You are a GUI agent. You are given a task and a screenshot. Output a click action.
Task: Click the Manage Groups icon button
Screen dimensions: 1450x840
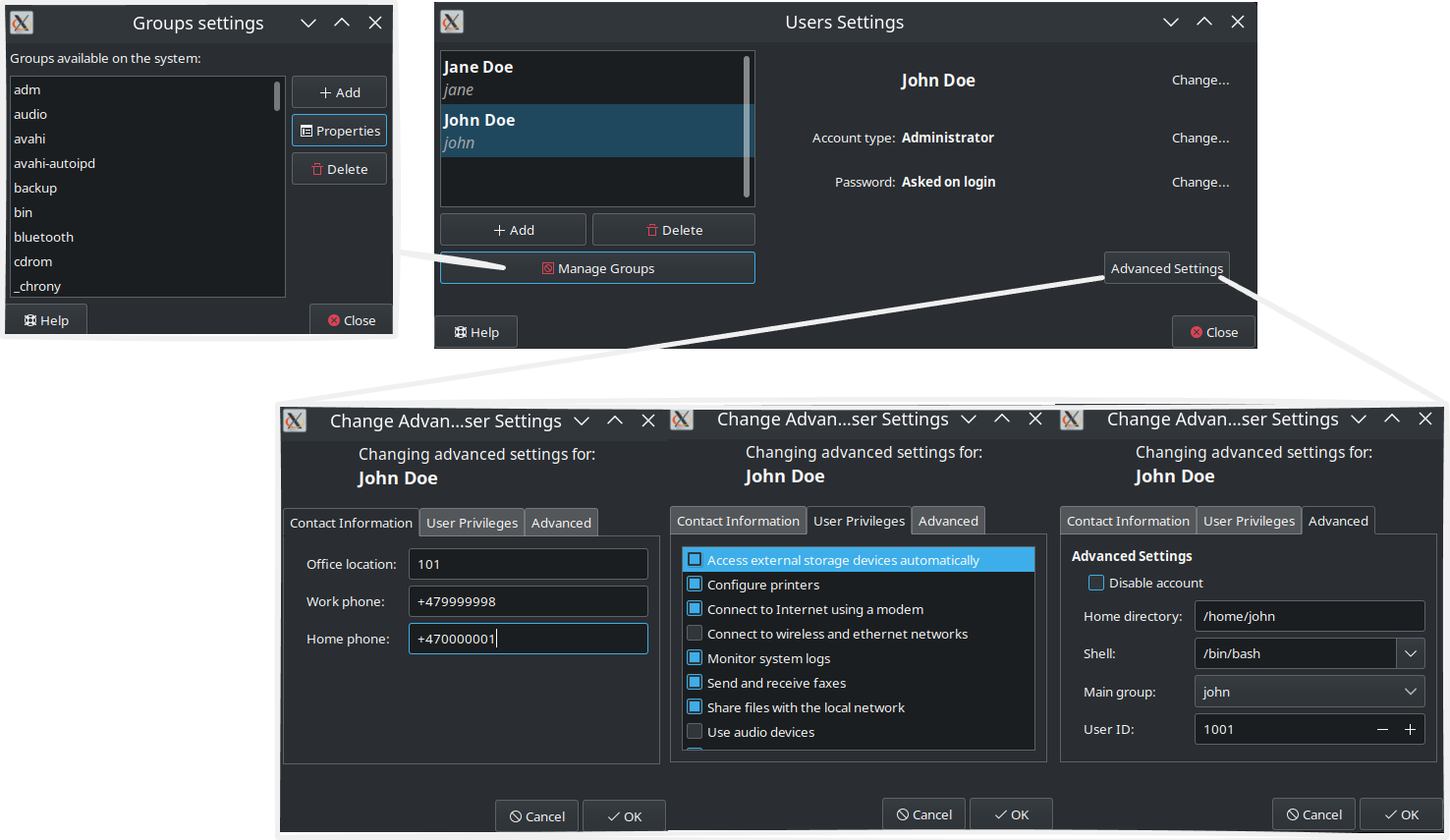550,267
